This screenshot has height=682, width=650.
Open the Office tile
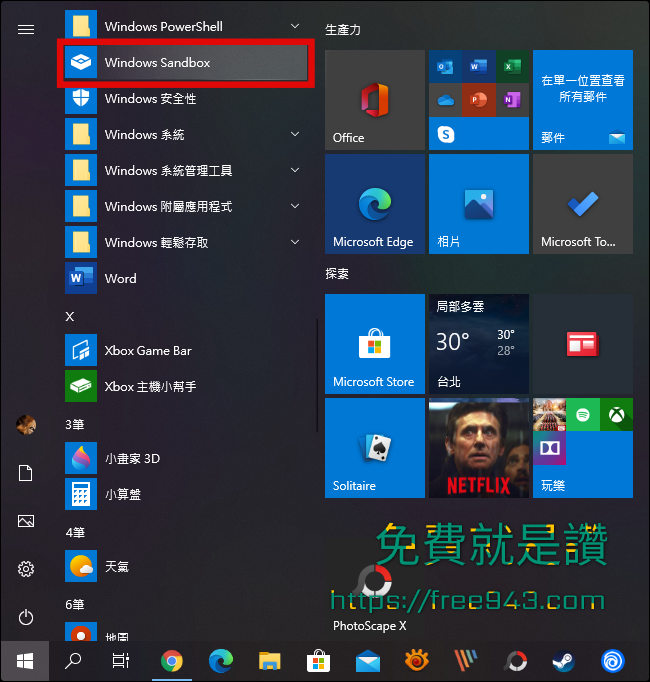pyautogui.click(x=375, y=100)
